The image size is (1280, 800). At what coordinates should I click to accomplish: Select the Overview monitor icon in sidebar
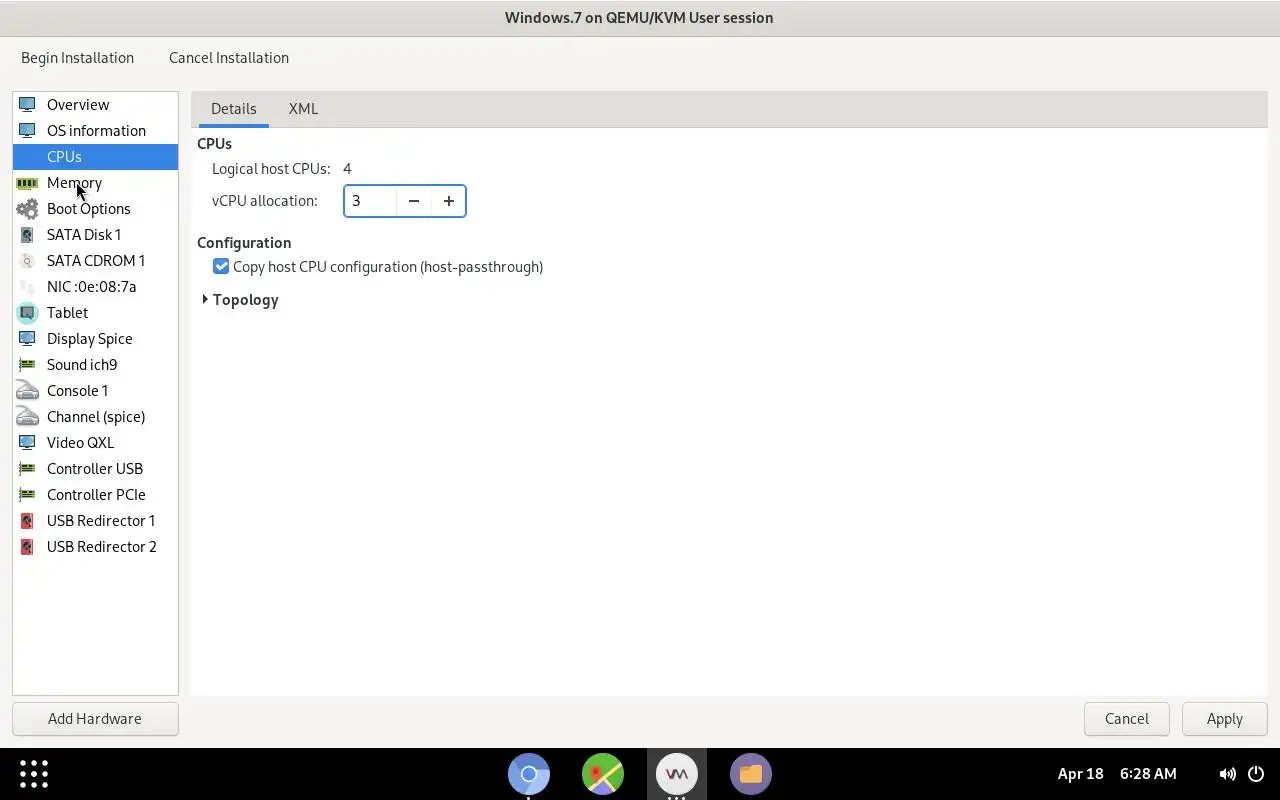click(27, 105)
